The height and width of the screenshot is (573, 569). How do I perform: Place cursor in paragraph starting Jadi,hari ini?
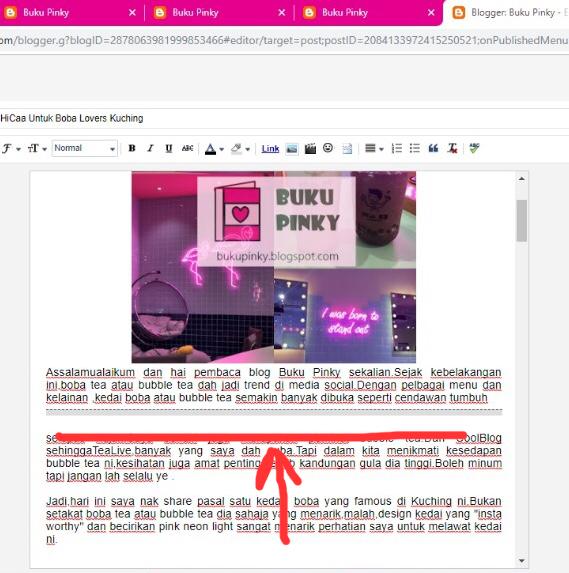point(274,520)
